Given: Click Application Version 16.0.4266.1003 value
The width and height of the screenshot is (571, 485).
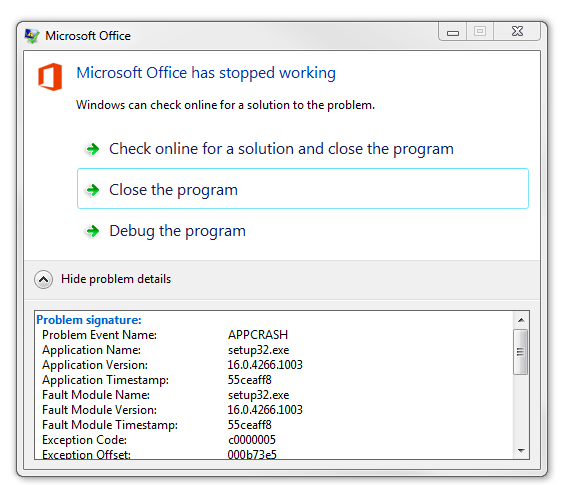Looking at the screenshot, I should [x=265, y=365].
